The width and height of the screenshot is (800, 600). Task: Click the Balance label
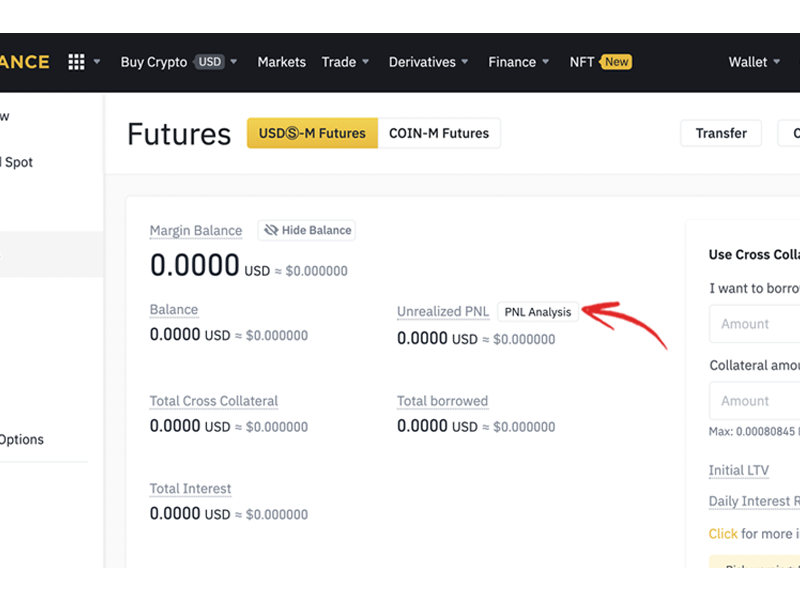point(174,310)
